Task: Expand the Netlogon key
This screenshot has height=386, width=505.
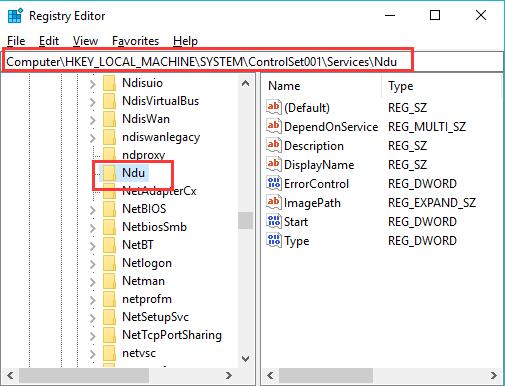Action: coord(93,264)
